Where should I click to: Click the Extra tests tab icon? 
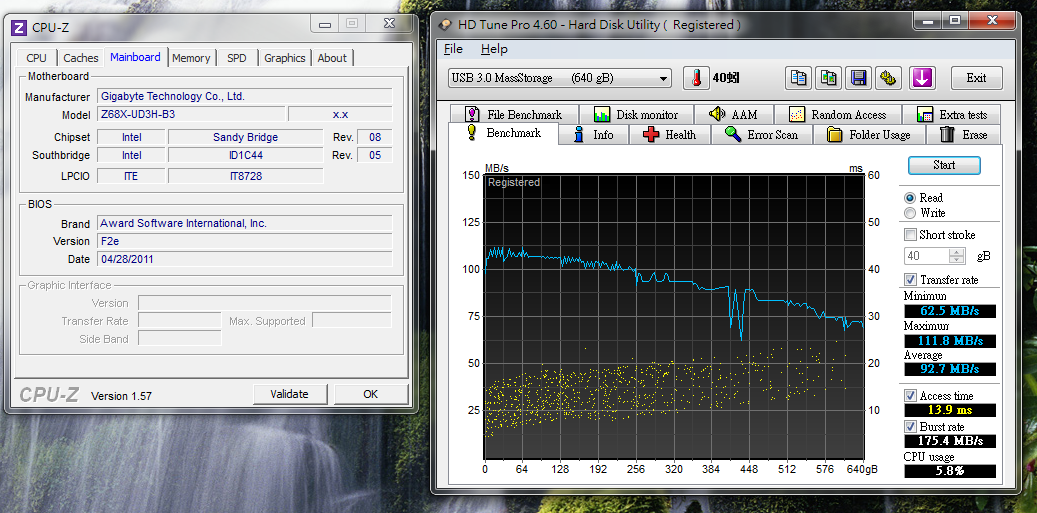925,114
